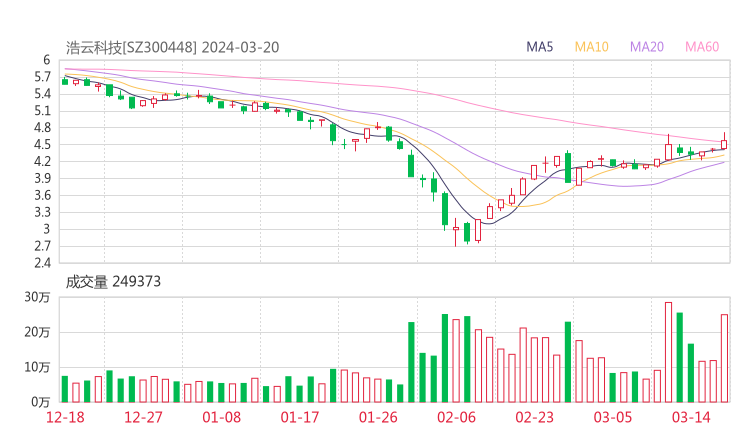Click the 01-17 date axis label

click(x=300, y=417)
